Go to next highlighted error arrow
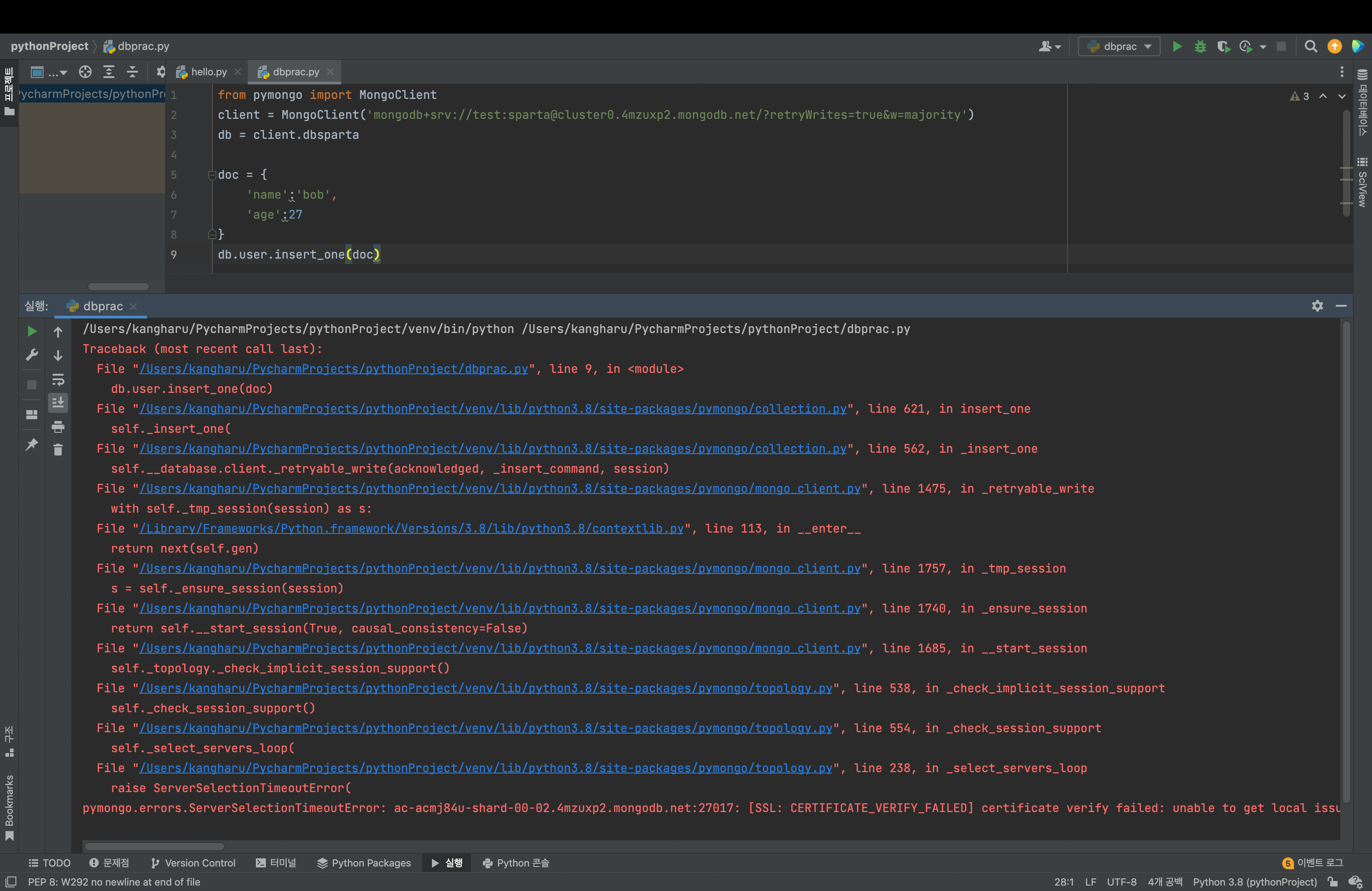Image resolution: width=1372 pixels, height=891 pixels. (x=1342, y=96)
